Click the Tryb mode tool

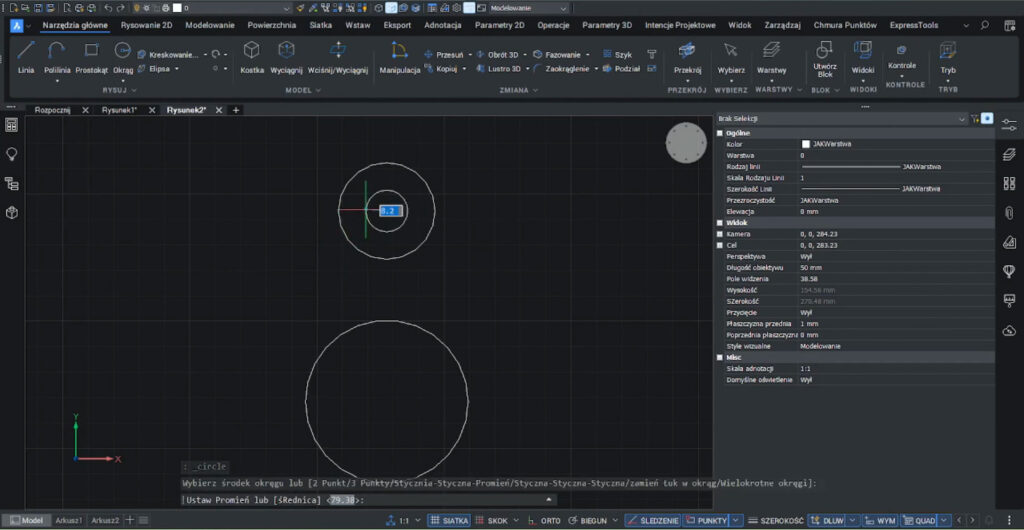948,57
